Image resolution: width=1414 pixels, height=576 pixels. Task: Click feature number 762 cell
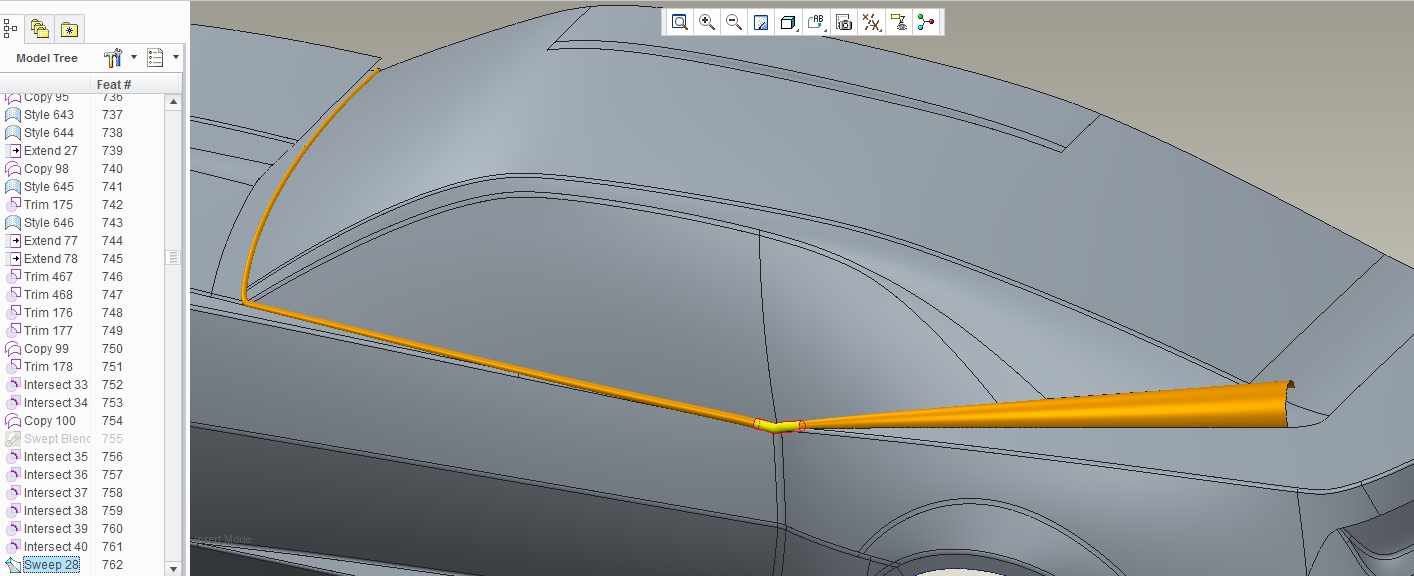coord(112,565)
